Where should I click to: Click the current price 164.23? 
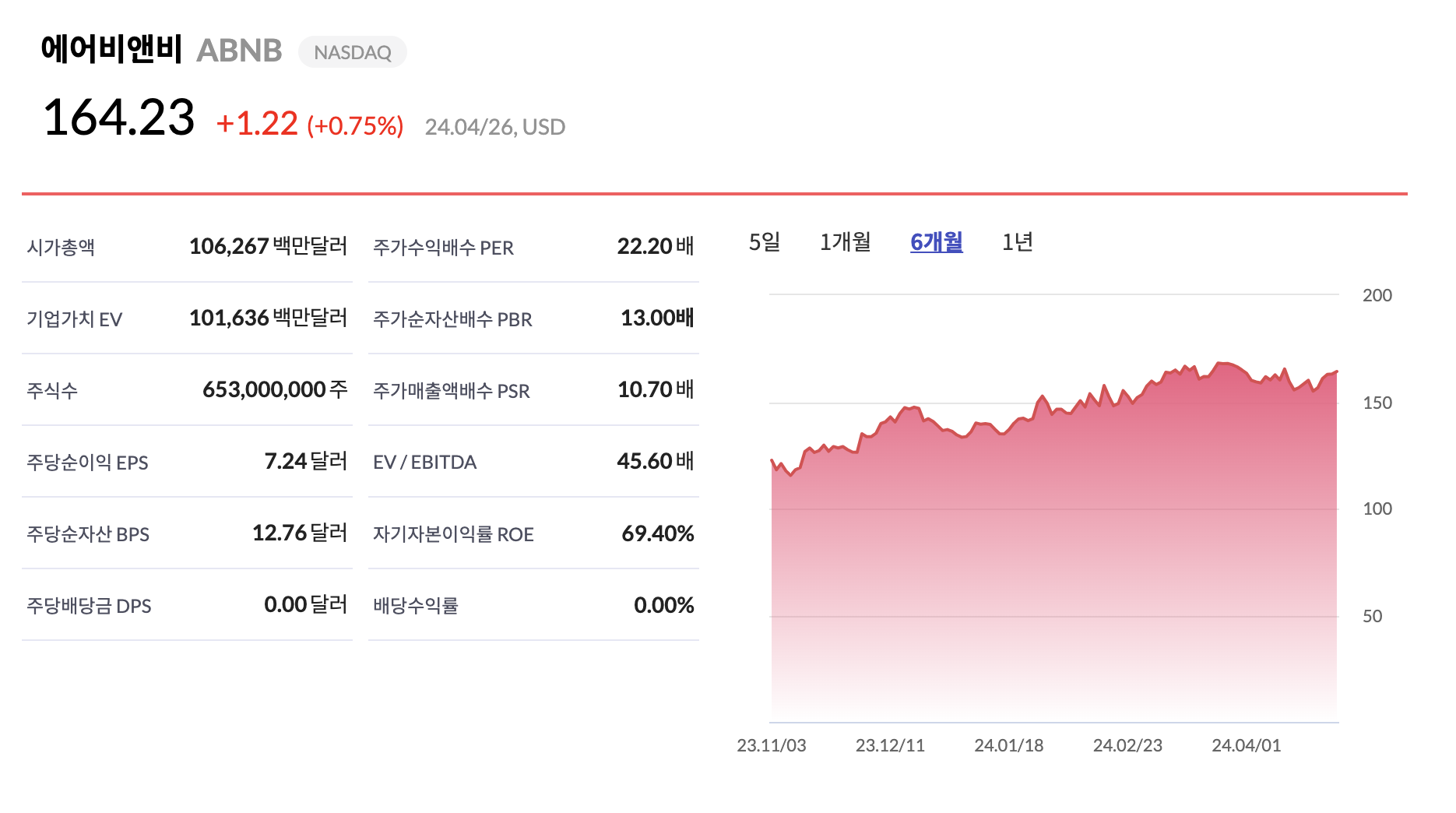[x=118, y=118]
